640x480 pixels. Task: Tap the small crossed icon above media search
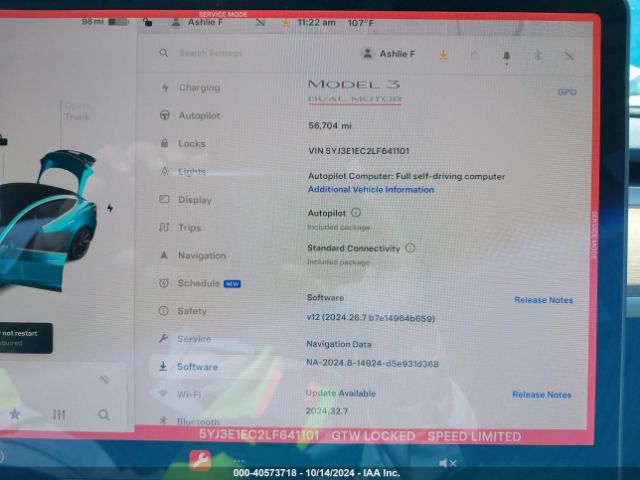point(104,380)
